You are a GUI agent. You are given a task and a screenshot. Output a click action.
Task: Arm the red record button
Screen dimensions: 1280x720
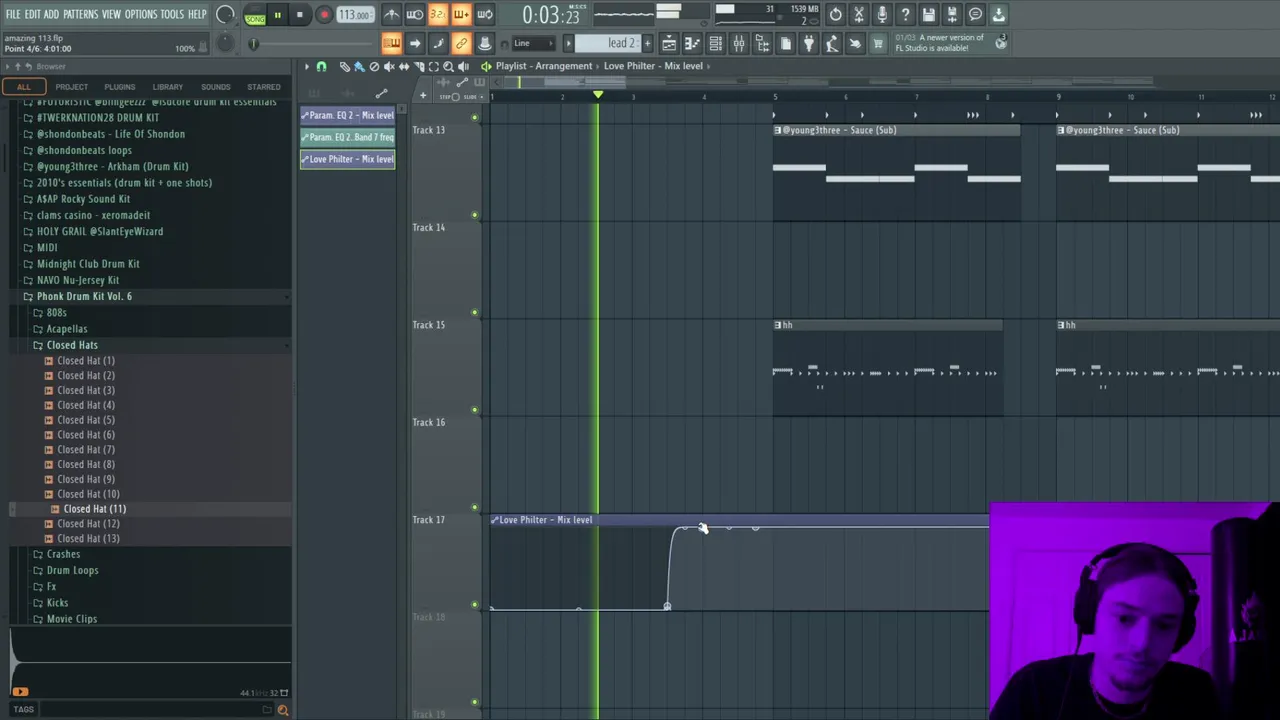pos(324,15)
